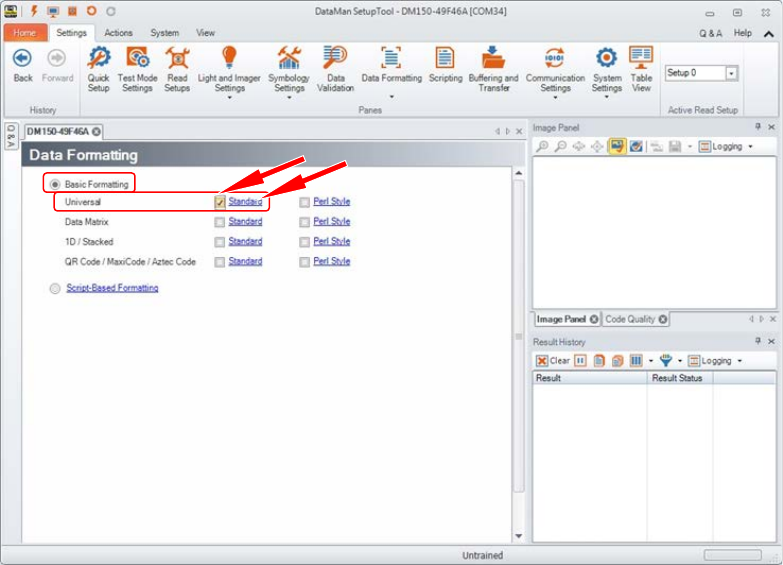The image size is (783, 565).
Task: Expand Symbology Settings dropdown arrow
Action: pyautogui.click(x=289, y=98)
